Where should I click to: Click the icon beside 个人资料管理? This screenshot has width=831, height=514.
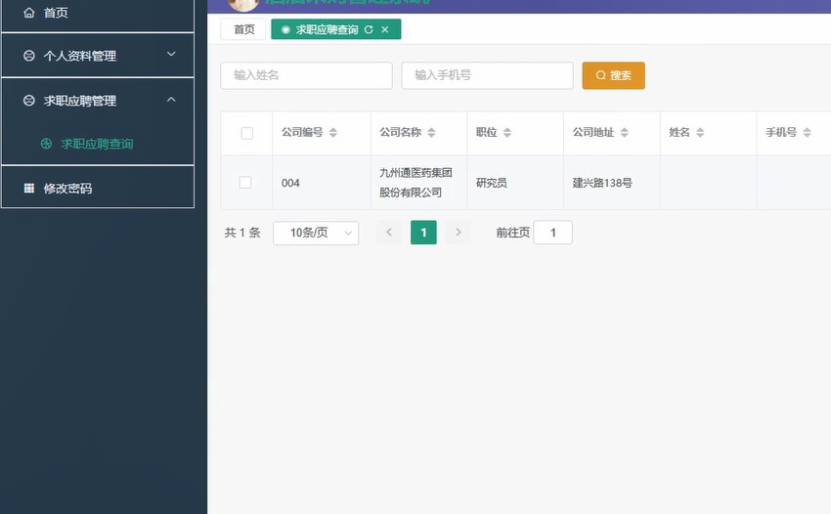pos(29,55)
